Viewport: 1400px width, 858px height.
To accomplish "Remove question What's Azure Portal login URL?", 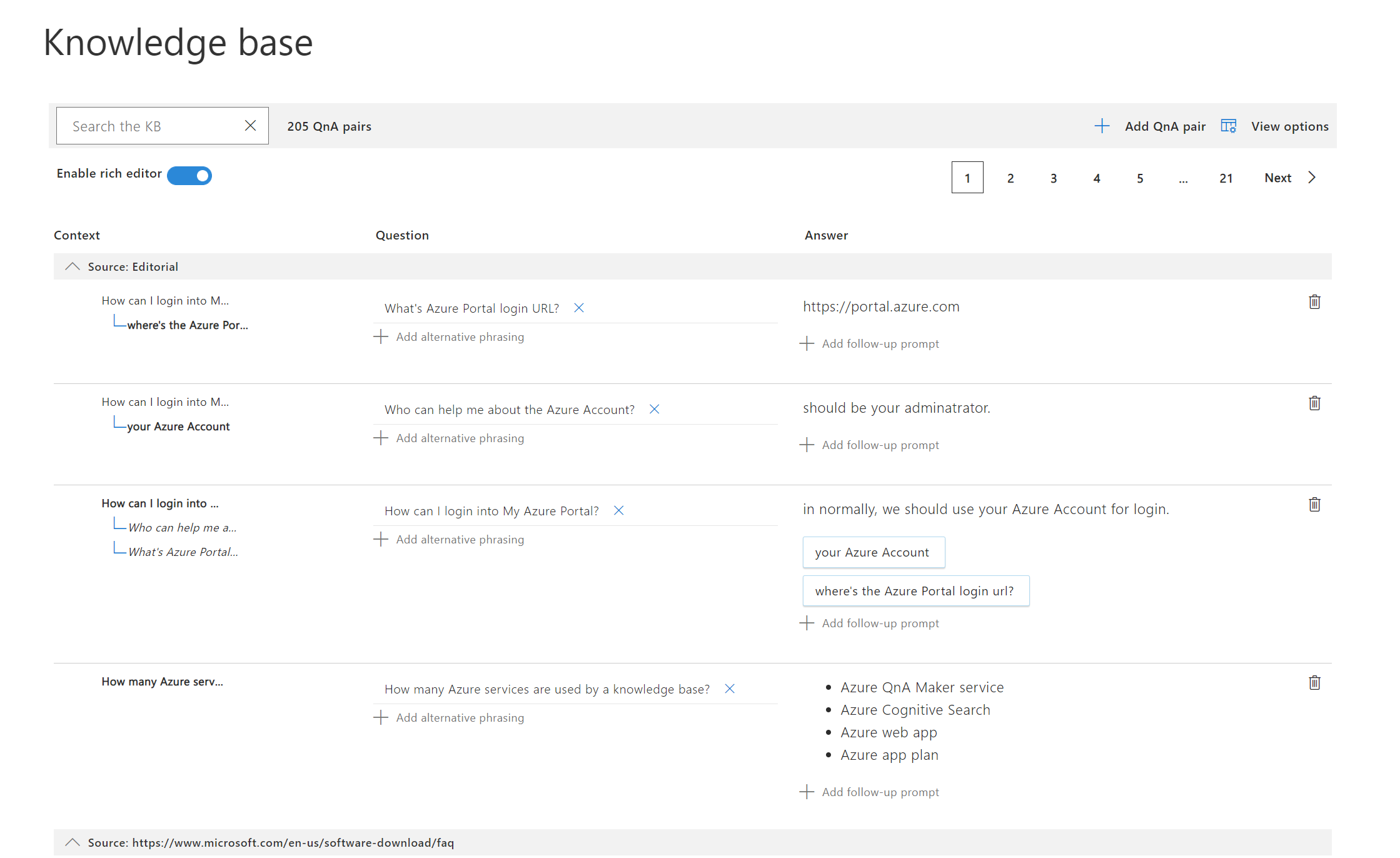I will pos(579,308).
